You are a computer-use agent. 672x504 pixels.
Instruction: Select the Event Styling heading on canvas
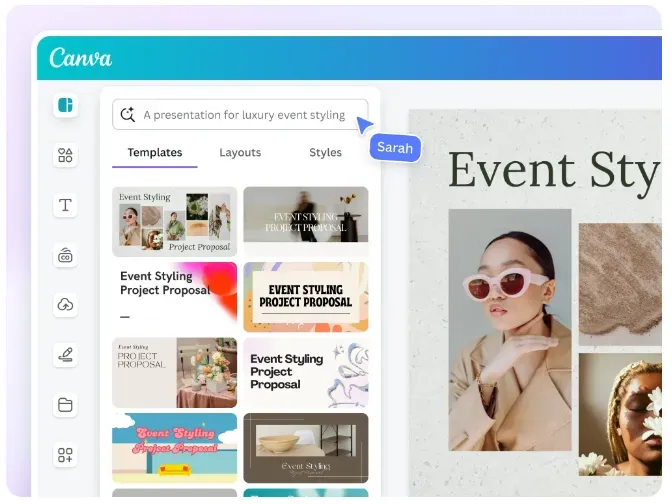(x=554, y=172)
